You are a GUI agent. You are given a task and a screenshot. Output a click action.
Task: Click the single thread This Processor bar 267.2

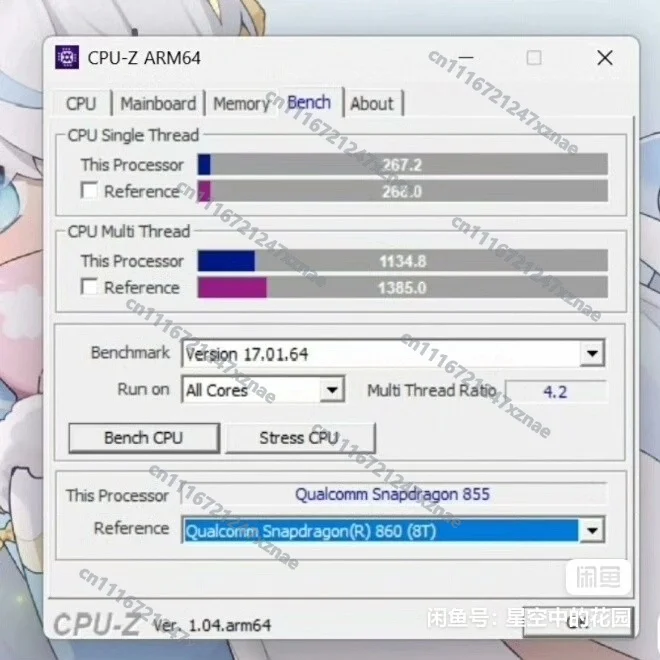pyautogui.click(x=403, y=164)
